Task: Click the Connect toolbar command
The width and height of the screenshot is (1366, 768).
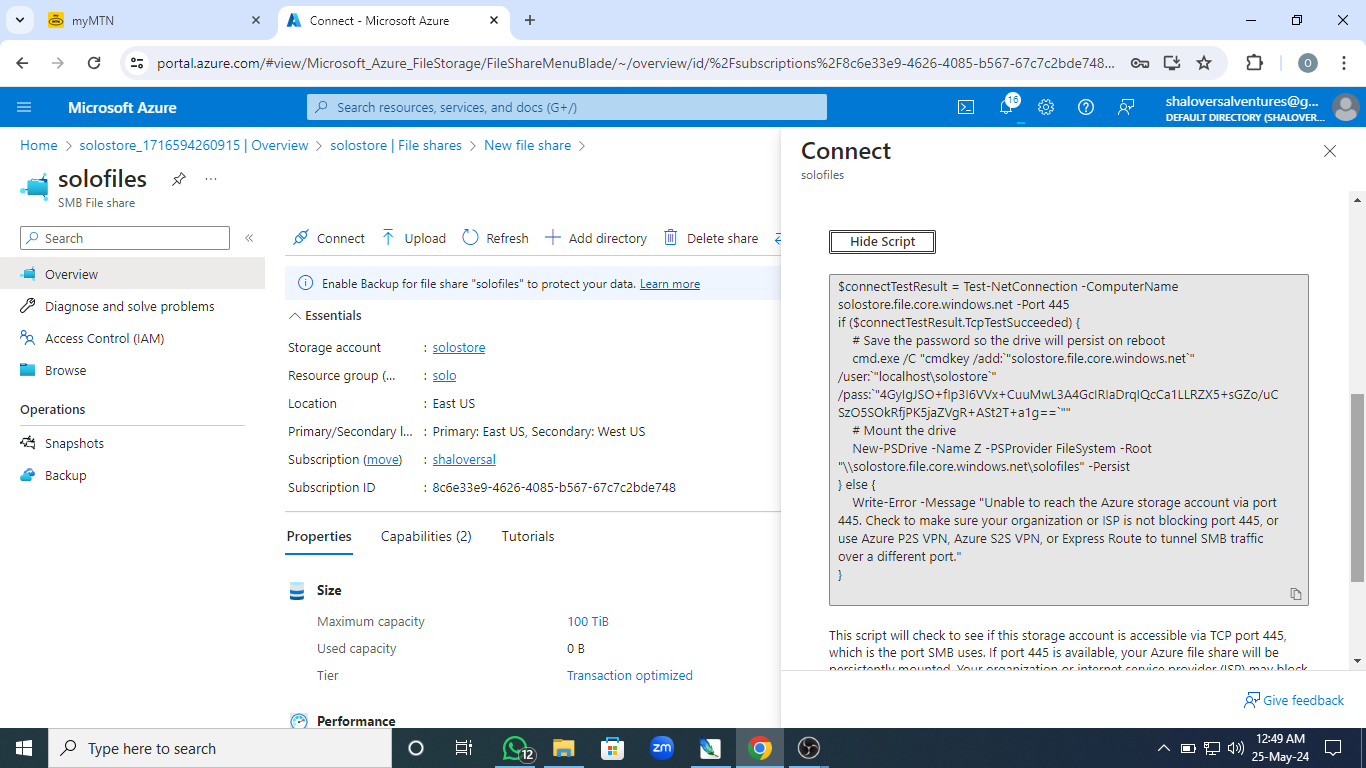Action: coord(329,238)
